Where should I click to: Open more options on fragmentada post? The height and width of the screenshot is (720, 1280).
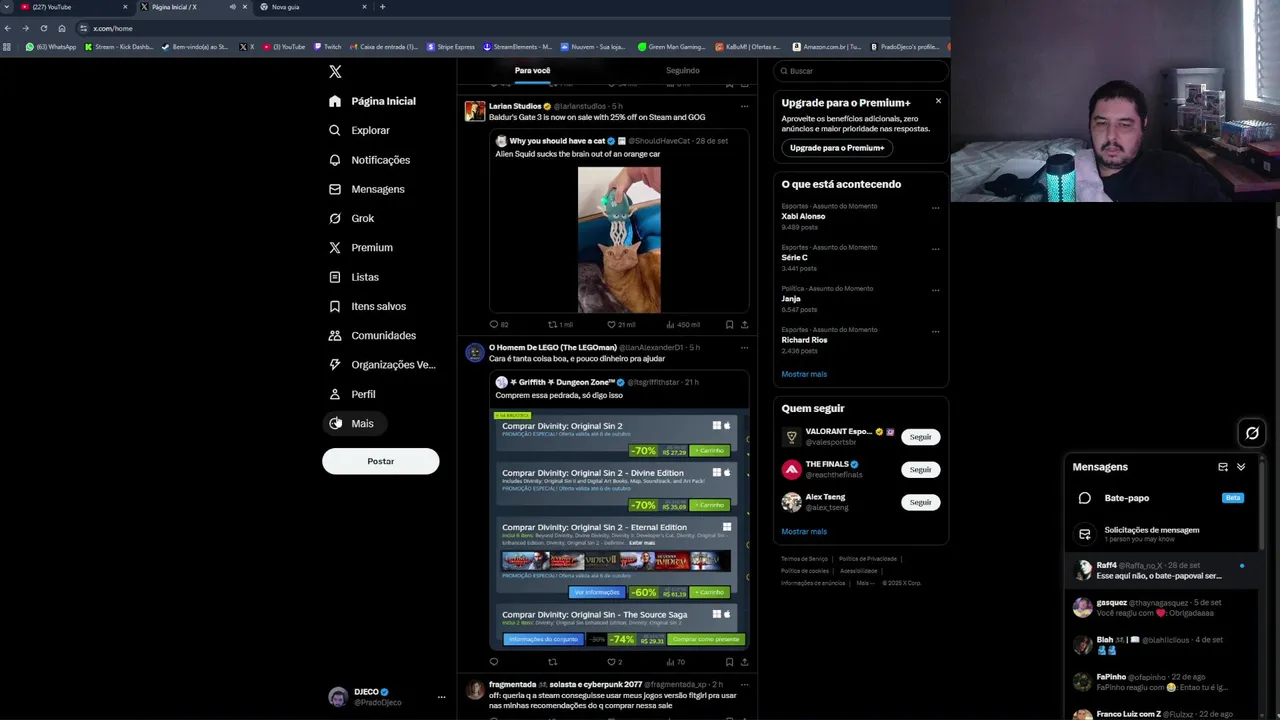744,685
